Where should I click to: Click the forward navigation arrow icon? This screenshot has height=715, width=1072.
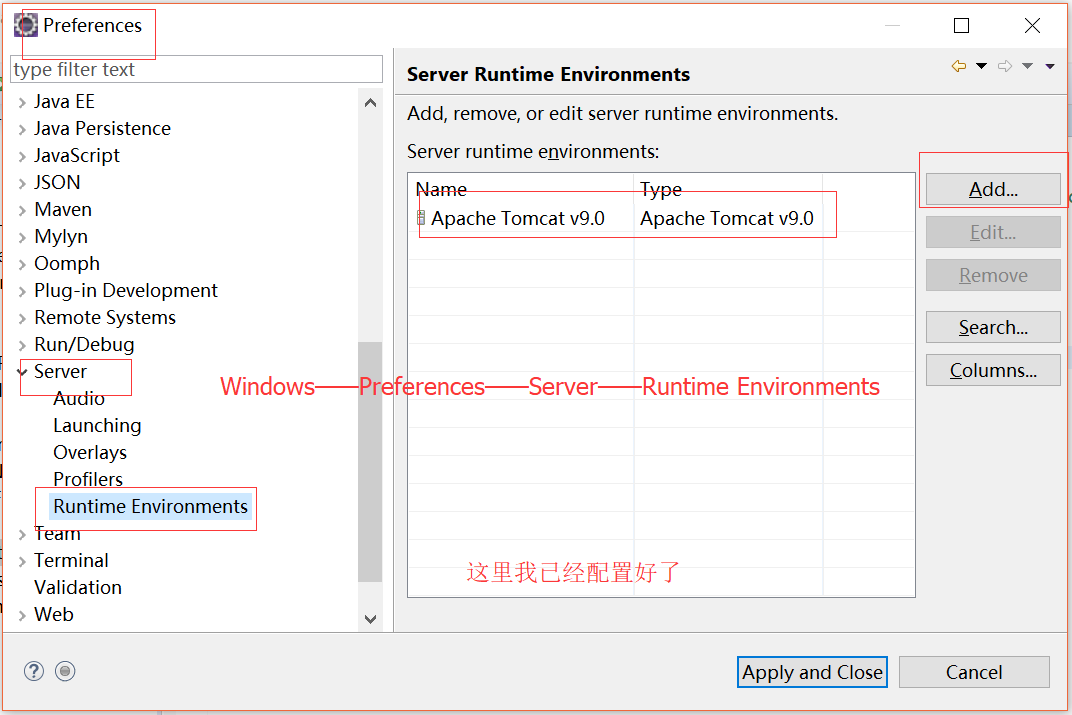point(1005,66)
